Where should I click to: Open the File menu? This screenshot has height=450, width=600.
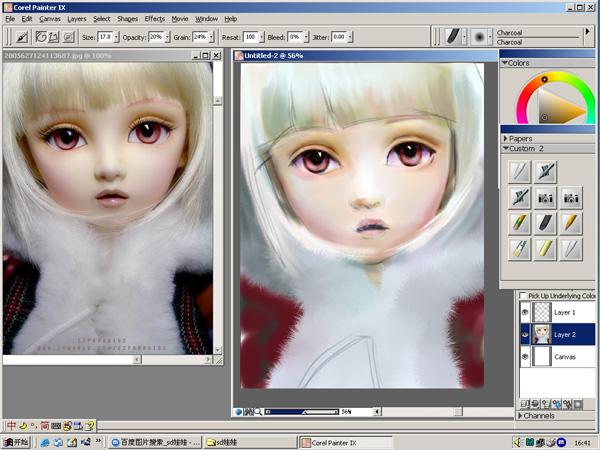(10, 19)
